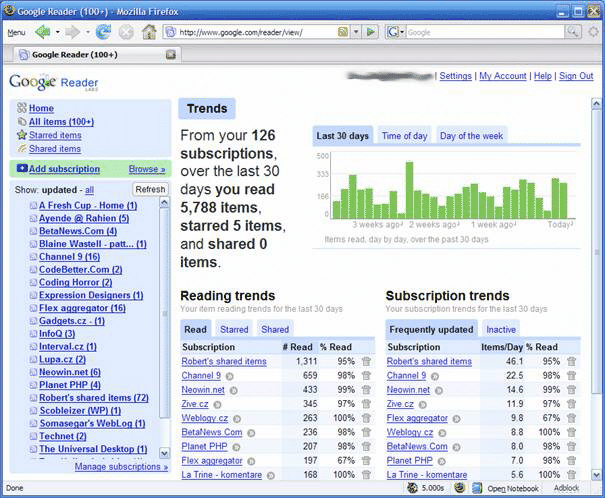The height and width of the screenshot is (498, 605).
Task: Click the Google Reader logo
Action: (54, 82)
